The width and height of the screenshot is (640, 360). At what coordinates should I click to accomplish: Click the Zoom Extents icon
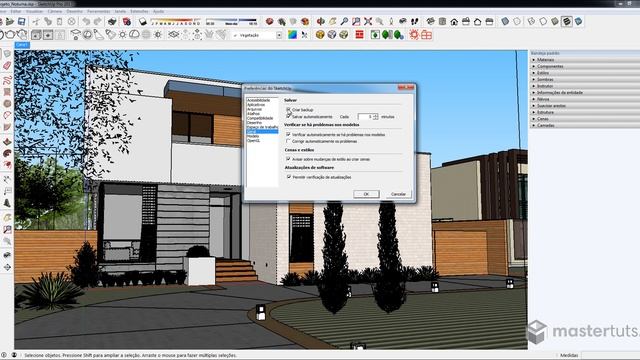368,21
